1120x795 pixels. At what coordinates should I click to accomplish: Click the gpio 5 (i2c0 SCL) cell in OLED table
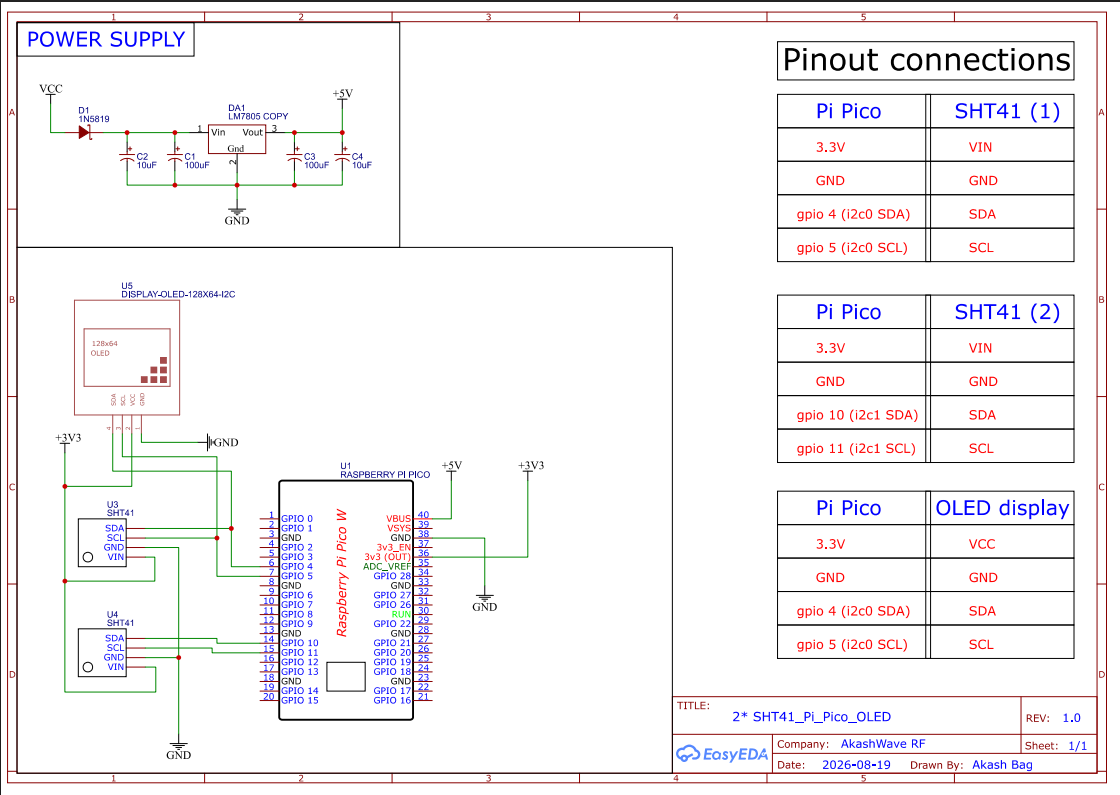click(851, 644)
